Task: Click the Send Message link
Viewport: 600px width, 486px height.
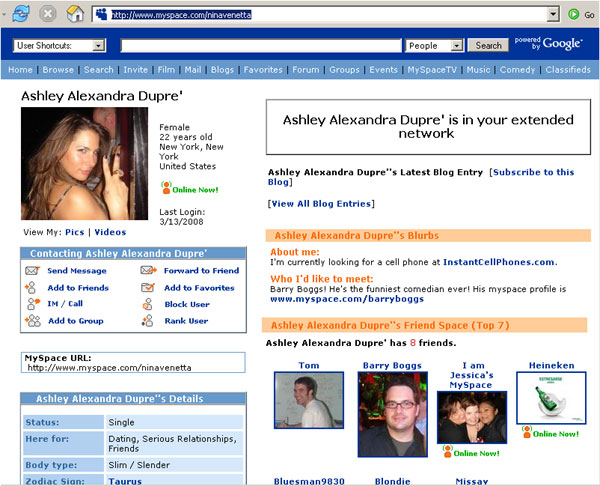Action: click(x=77, y=271)
